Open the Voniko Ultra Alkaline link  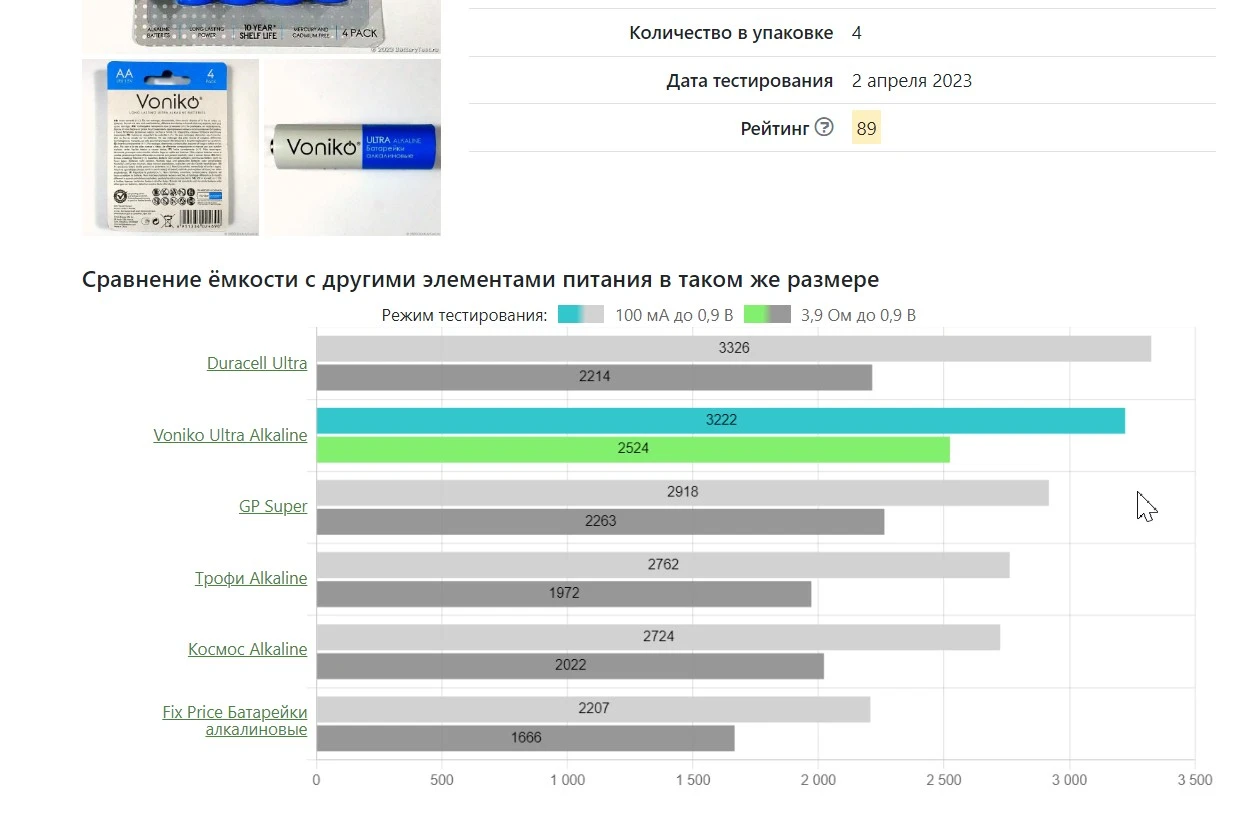(230, 435)
